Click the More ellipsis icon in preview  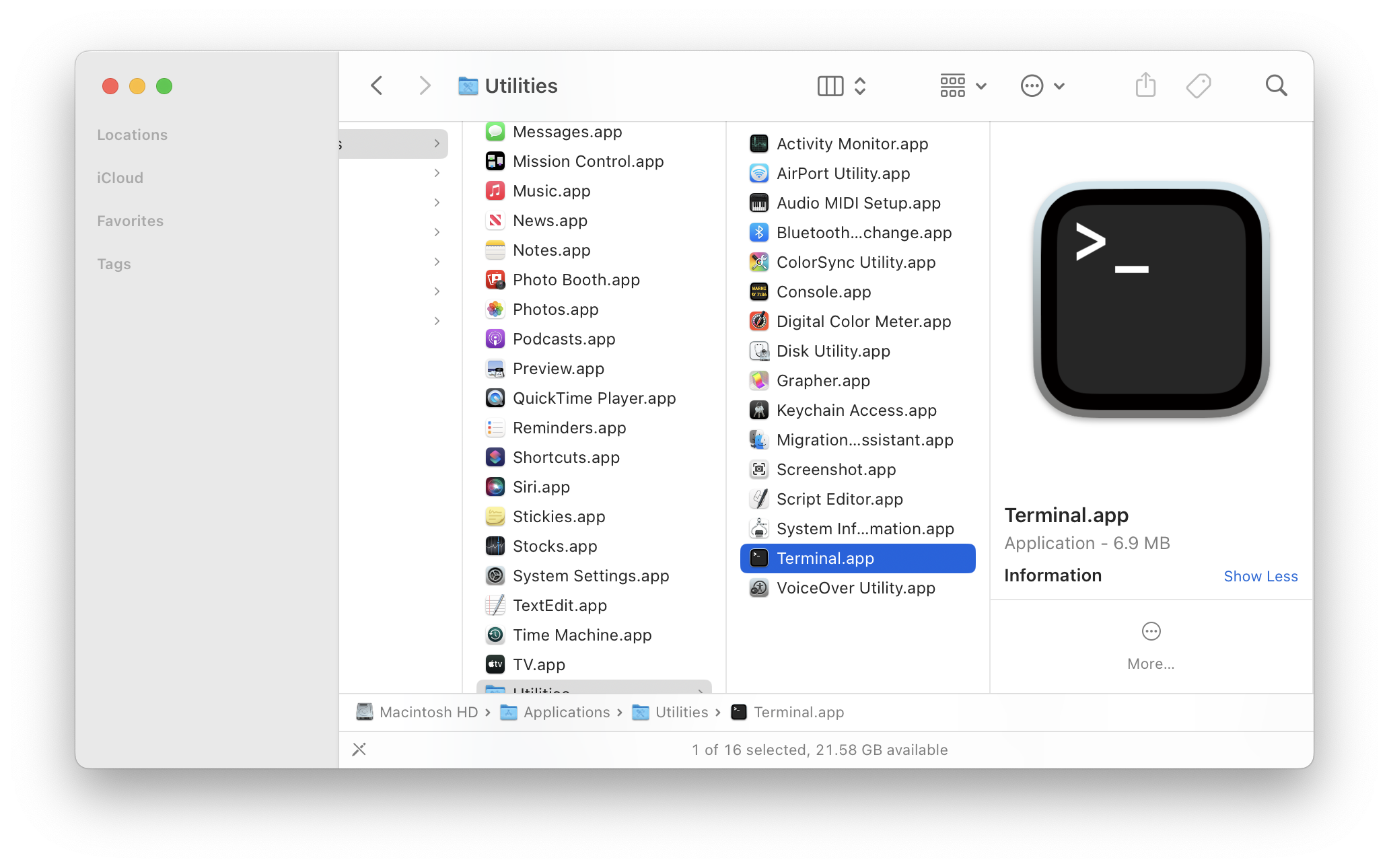point(1151,631)
